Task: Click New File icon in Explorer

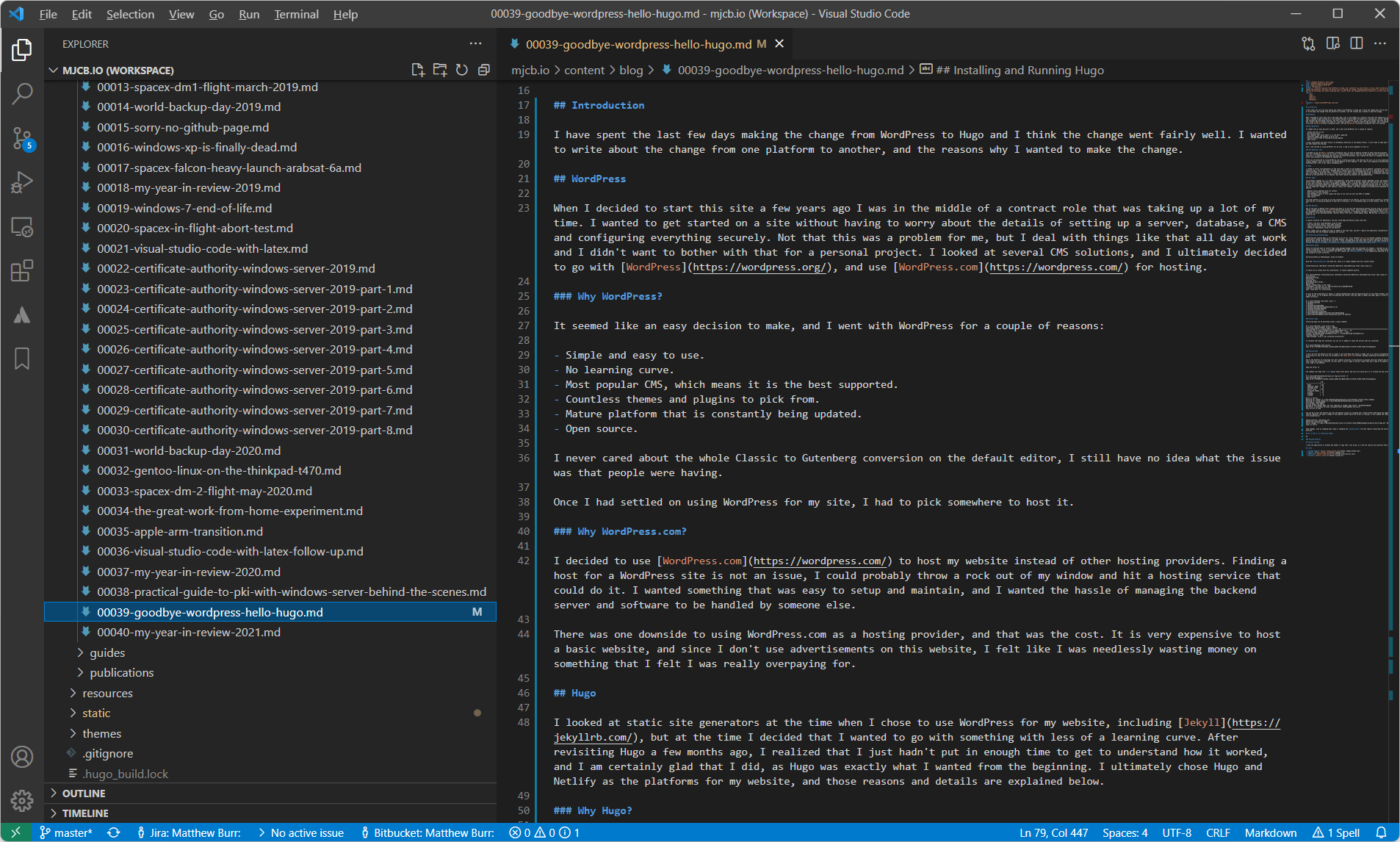Action: click(418, 70)
